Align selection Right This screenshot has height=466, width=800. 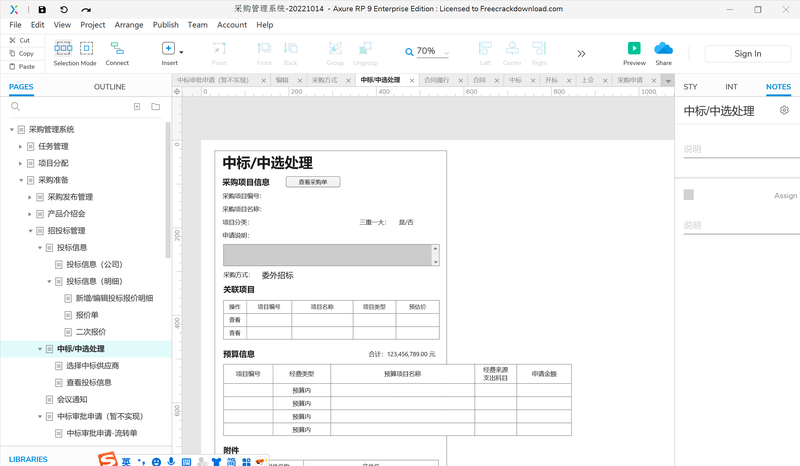point(539,53)
